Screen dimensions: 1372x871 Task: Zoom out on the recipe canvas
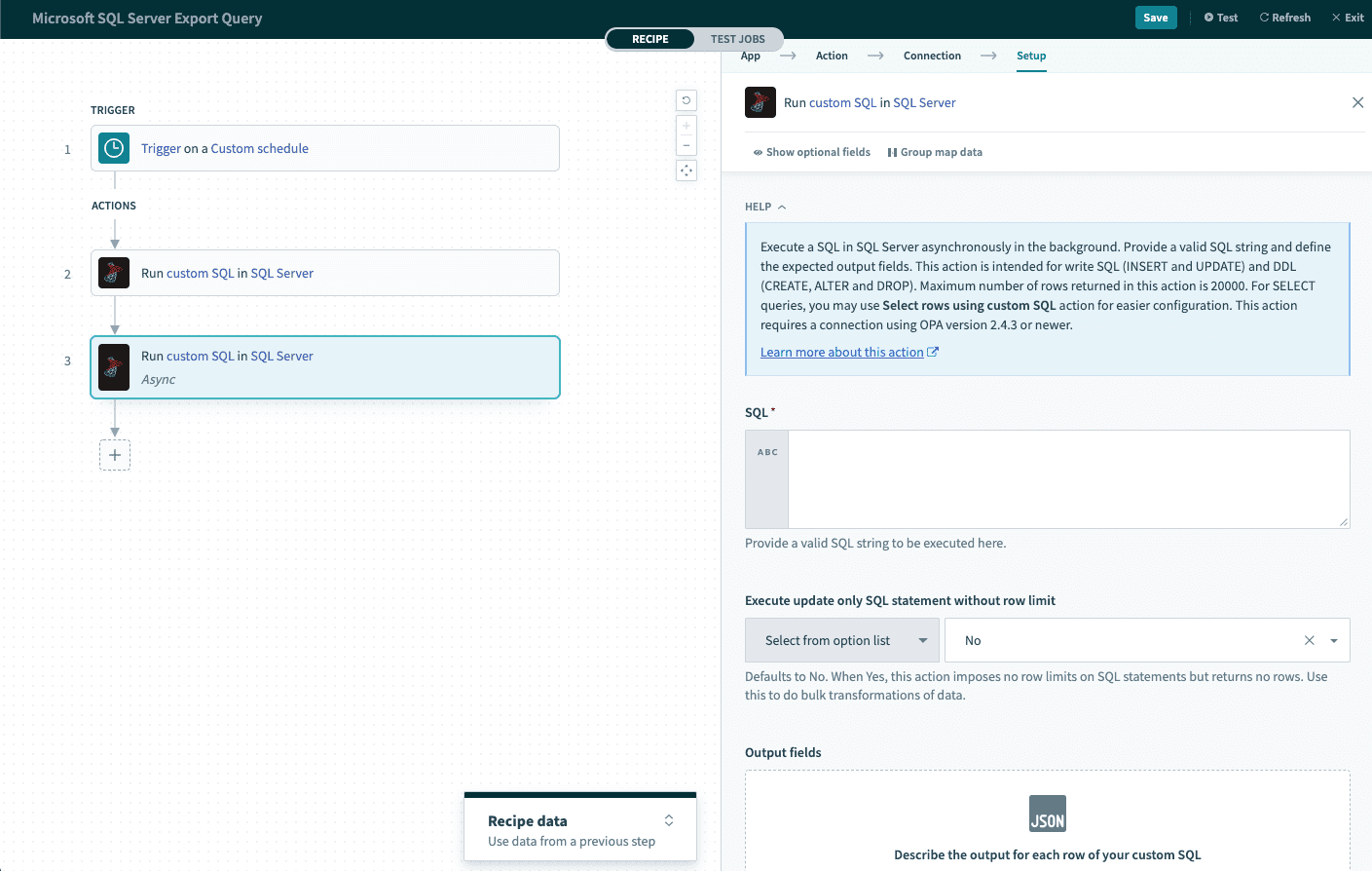pos(686,145)
